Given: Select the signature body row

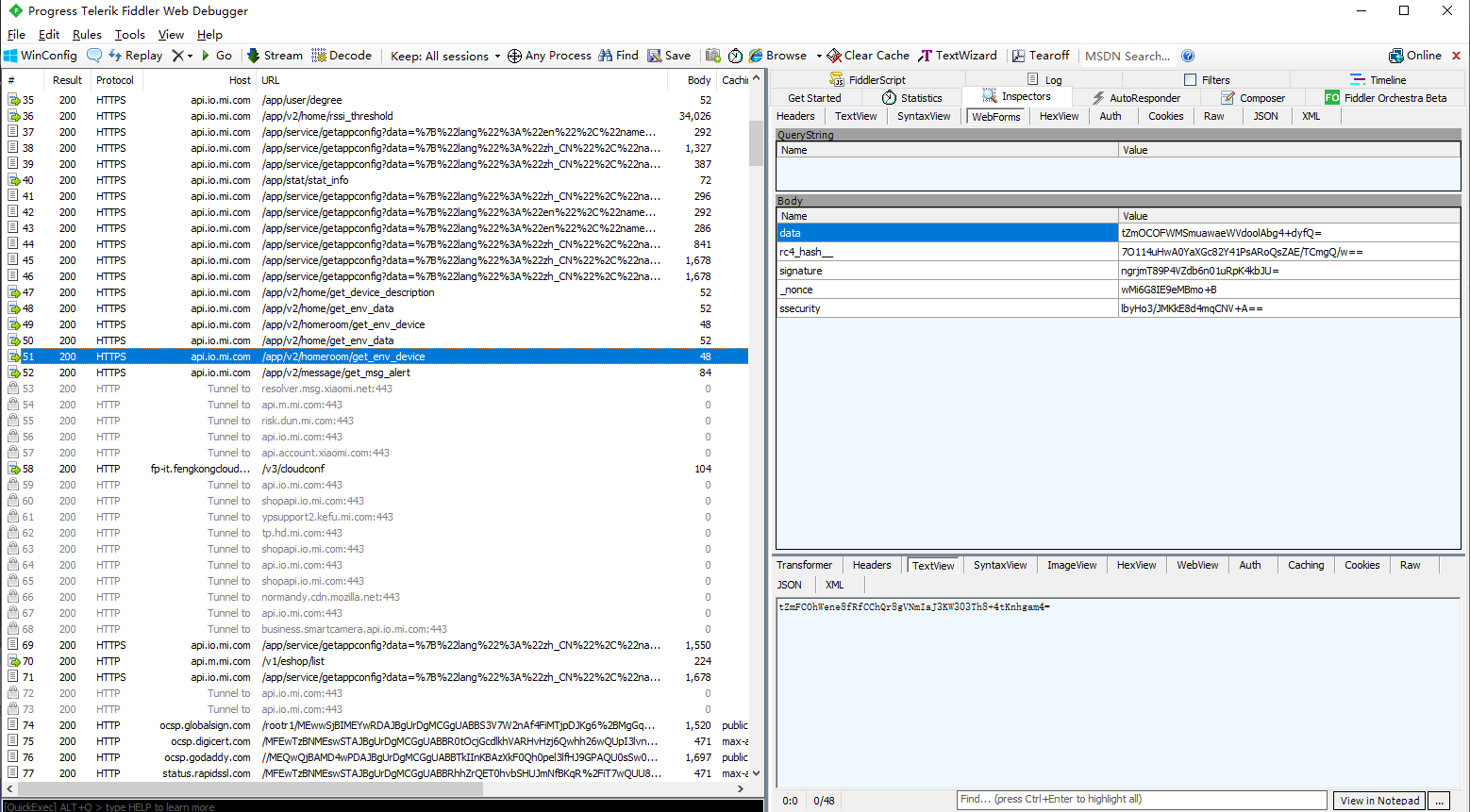Looking at the screenshot, I should pyautogui.click(x=1118, y=271).
